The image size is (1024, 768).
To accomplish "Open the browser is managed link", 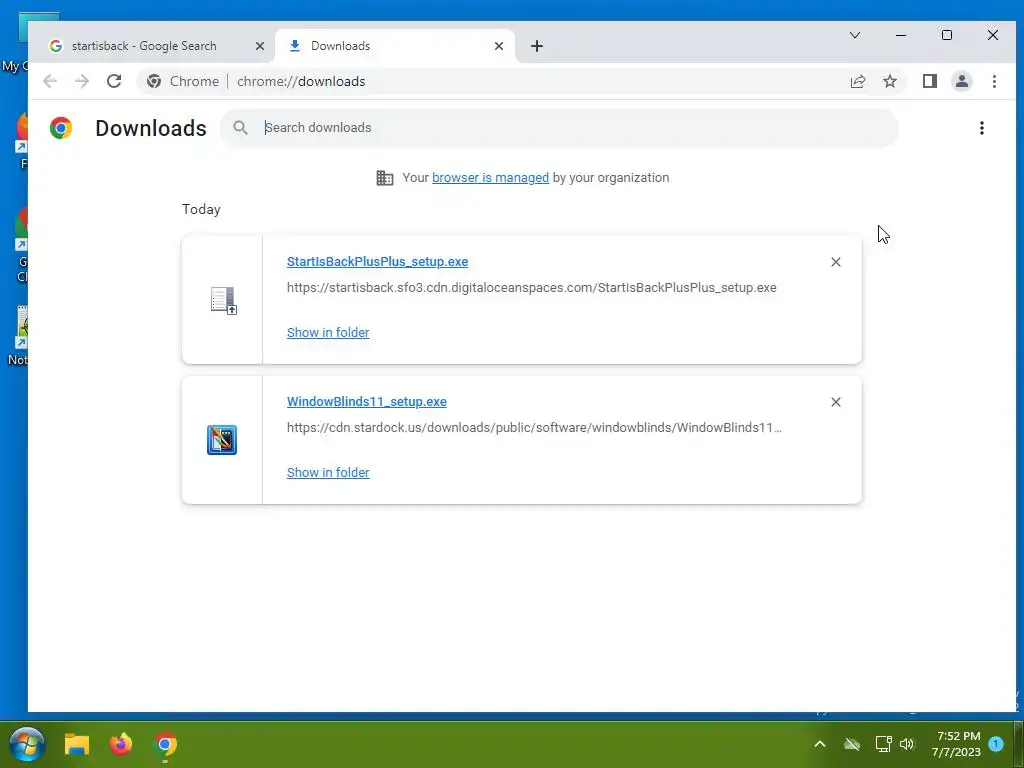I will (490, 178).
